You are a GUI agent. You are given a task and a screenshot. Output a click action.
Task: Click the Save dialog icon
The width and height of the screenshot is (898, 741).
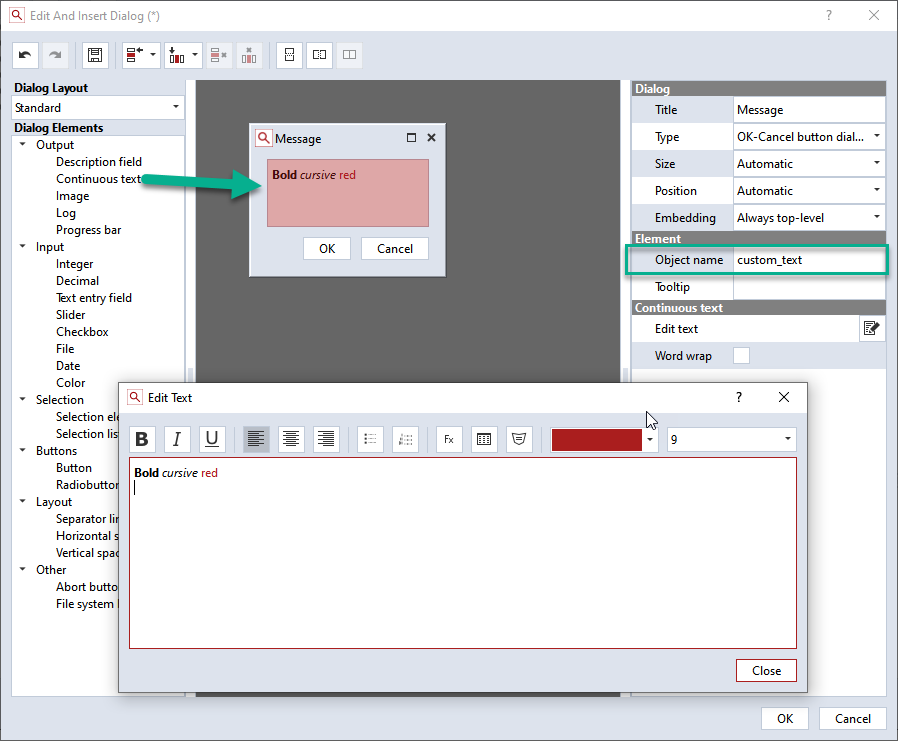pos(95,55)
